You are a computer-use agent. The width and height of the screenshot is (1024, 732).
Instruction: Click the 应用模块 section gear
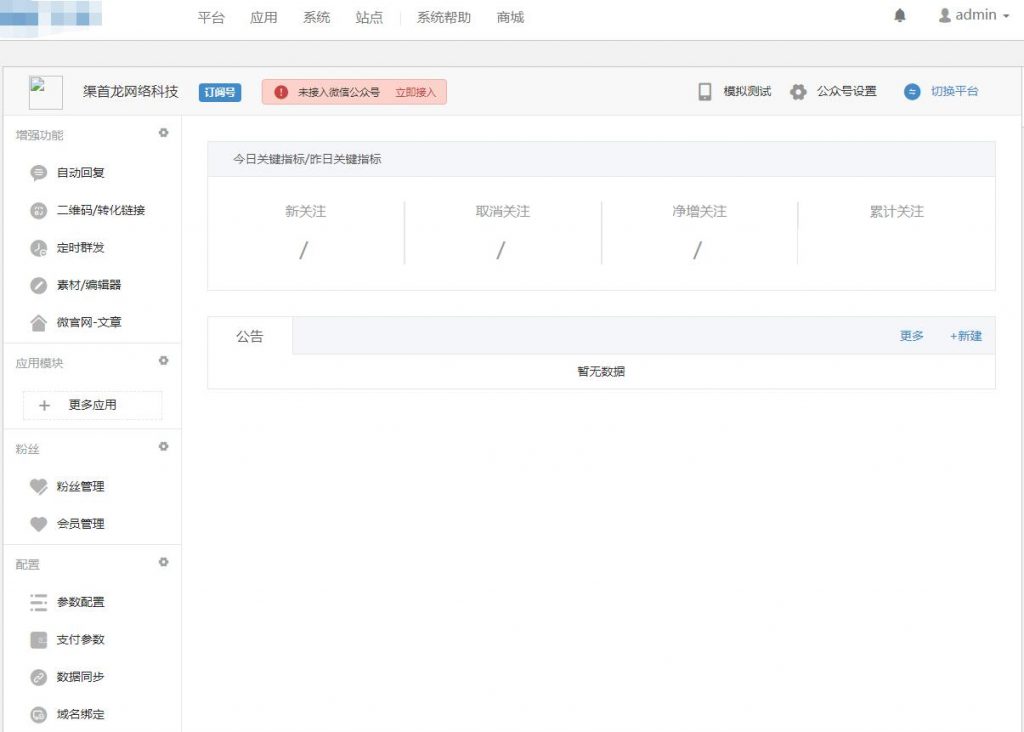point(163,362)
